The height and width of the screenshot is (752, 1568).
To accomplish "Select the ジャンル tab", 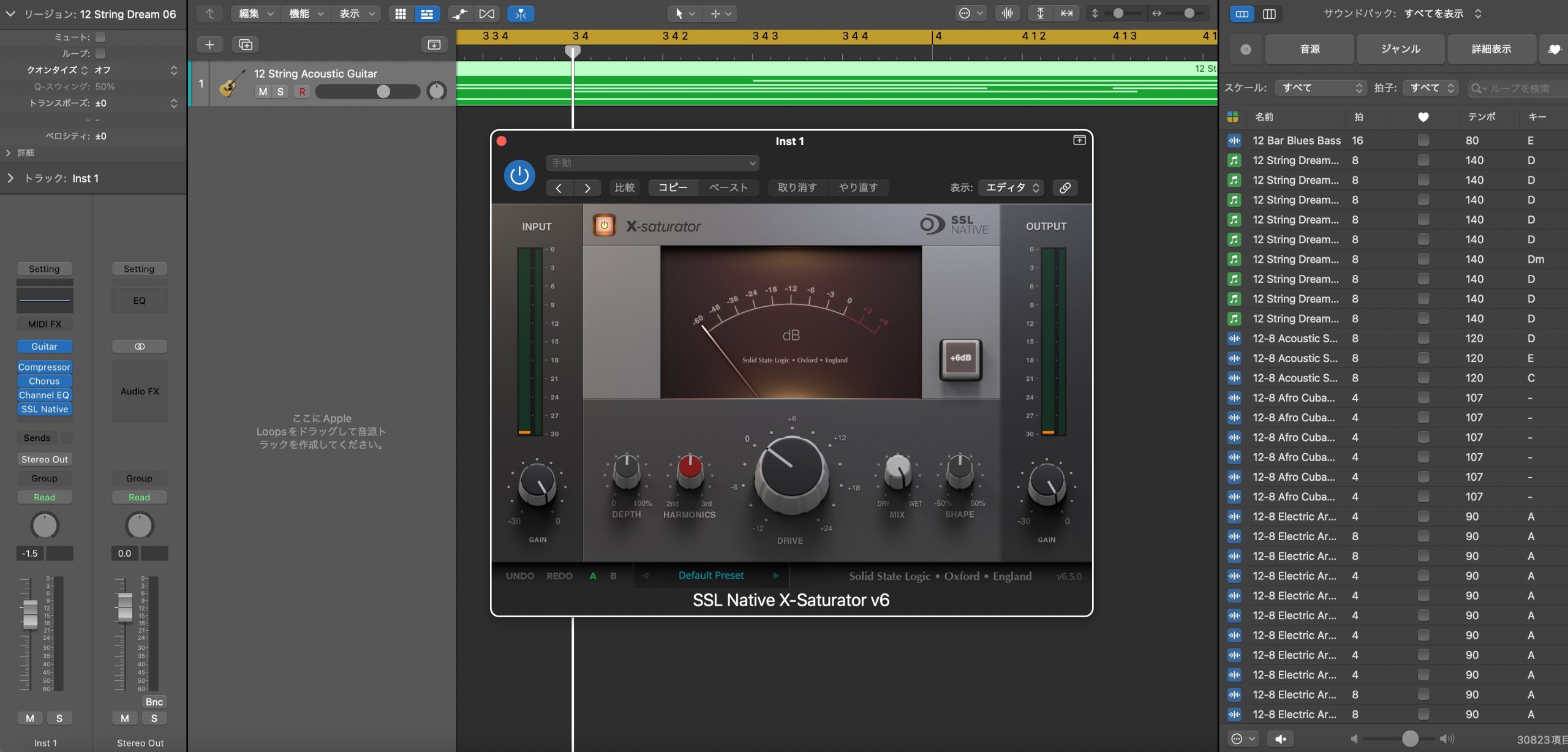I will [x=1400, y=49].
